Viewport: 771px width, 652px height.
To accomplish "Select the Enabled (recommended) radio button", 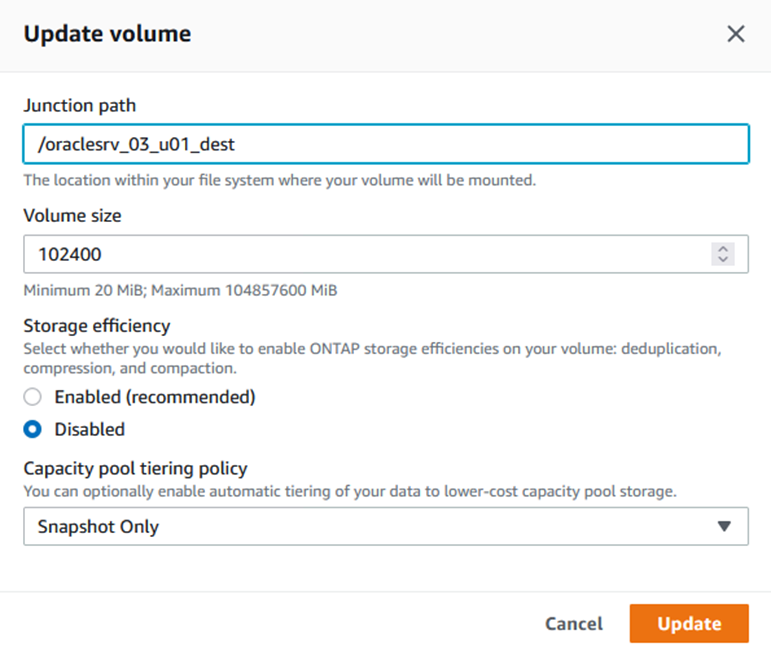I will point(33,397).
